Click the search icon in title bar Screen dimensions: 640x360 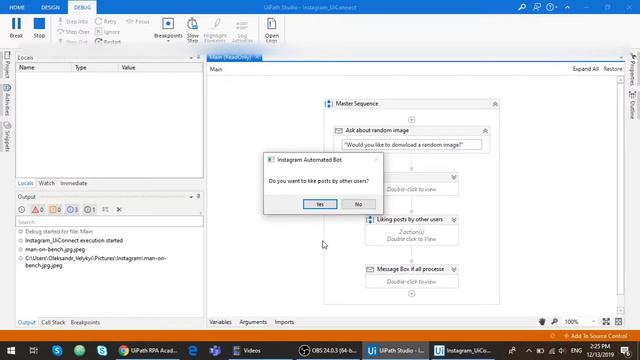[x=522, y=7]
